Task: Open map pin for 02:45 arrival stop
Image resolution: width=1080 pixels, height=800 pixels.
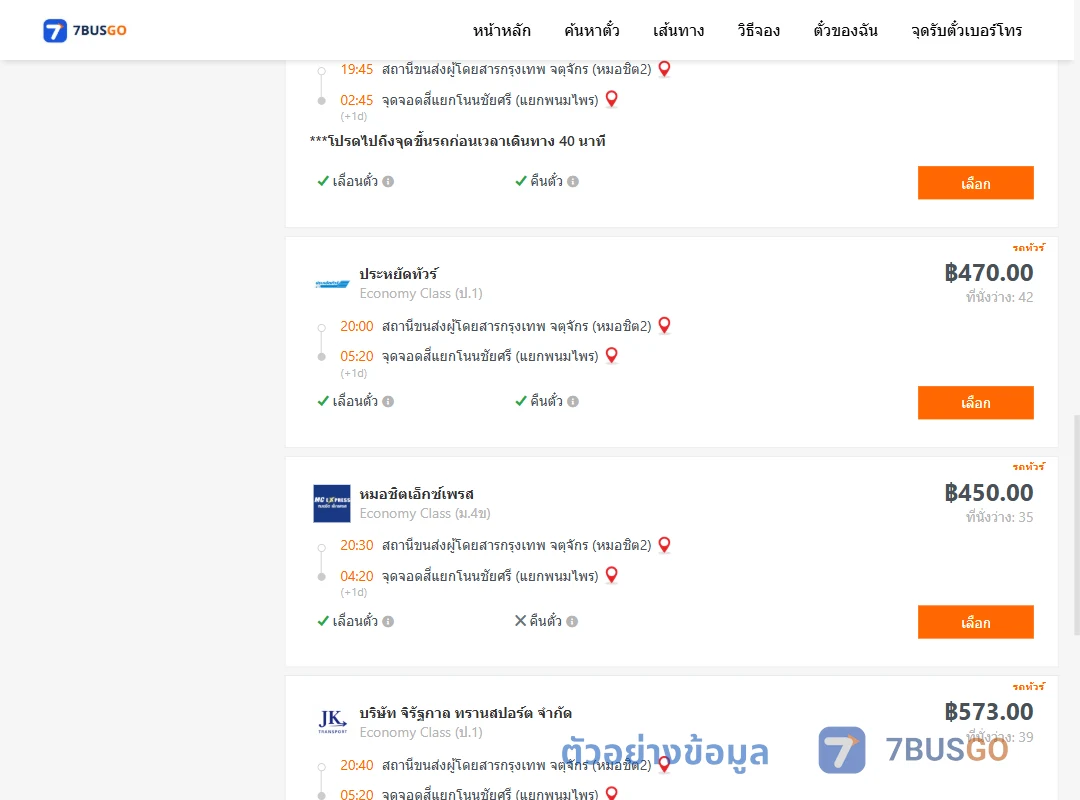Action: 612,99
